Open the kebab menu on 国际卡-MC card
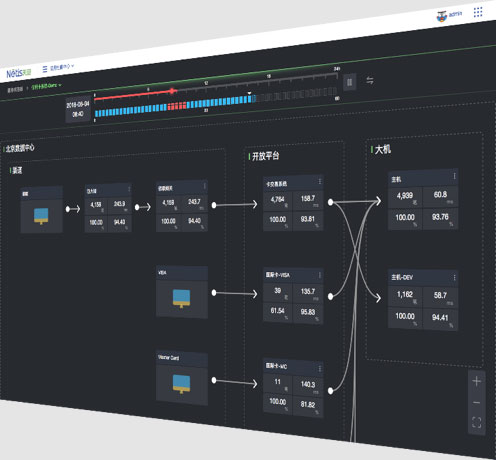Image resolution: width=496 pixels, height=460 pixels. pos(319,369)
